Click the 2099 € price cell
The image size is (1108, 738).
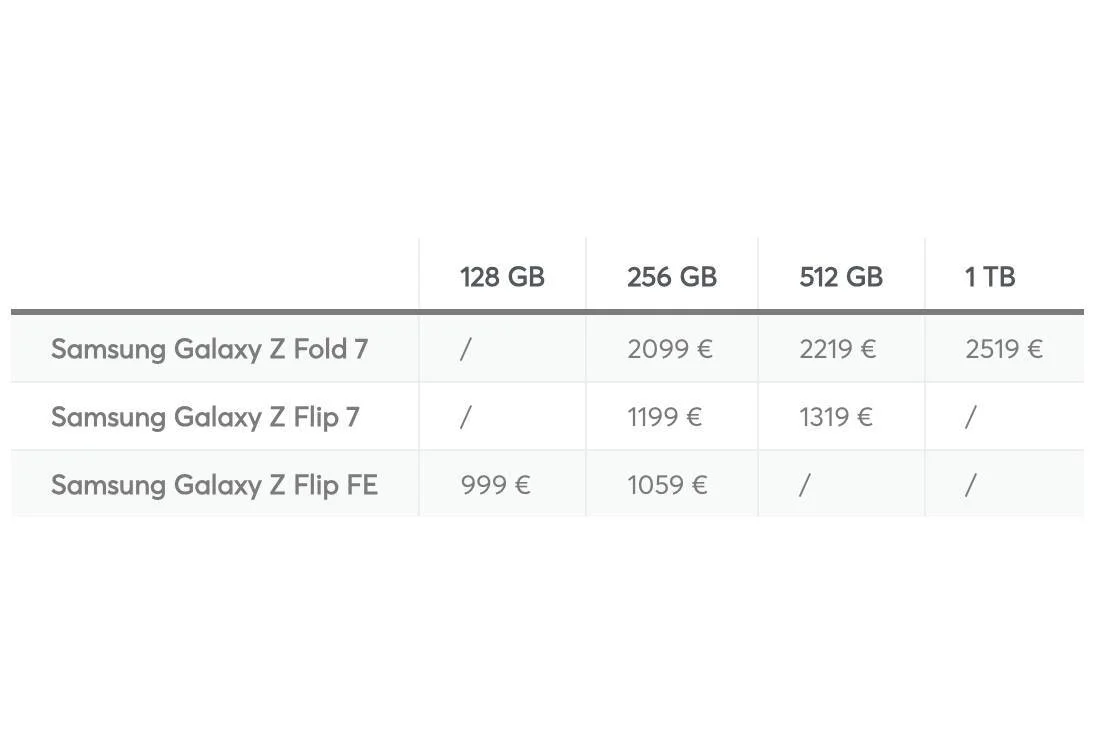pos(670,349)
